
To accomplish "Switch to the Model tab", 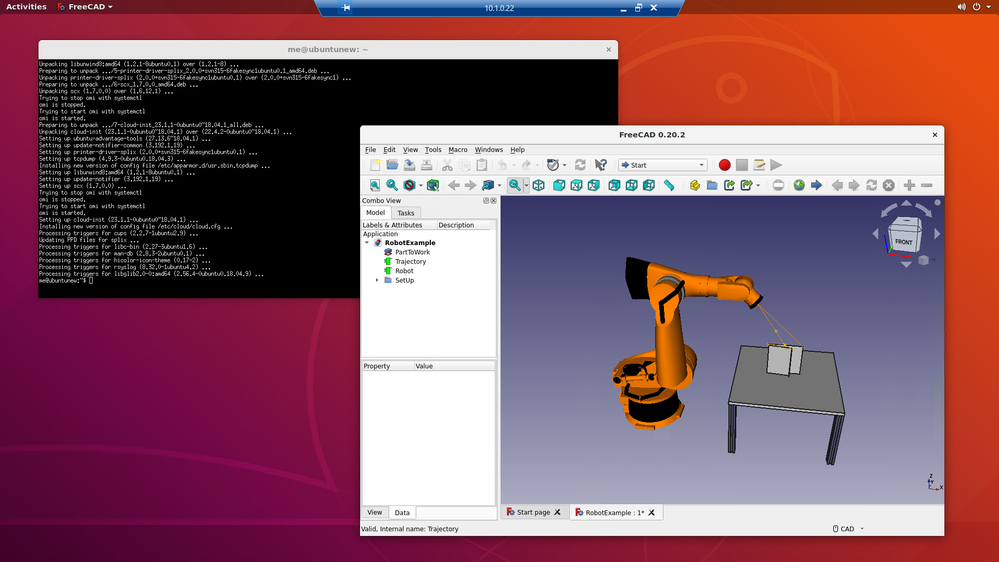I will click(375, 212).
